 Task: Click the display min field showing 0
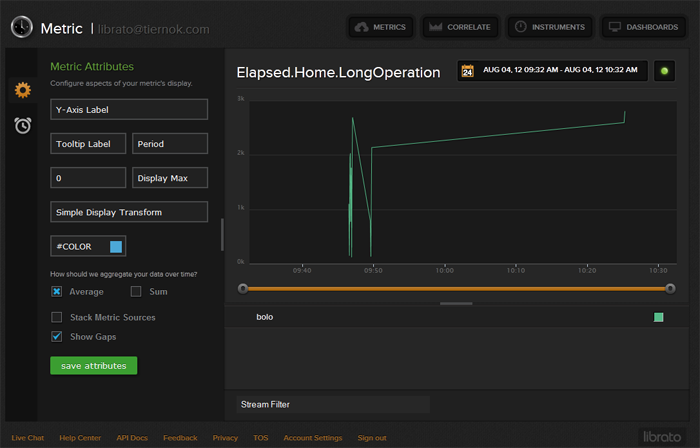click(88, 178)
